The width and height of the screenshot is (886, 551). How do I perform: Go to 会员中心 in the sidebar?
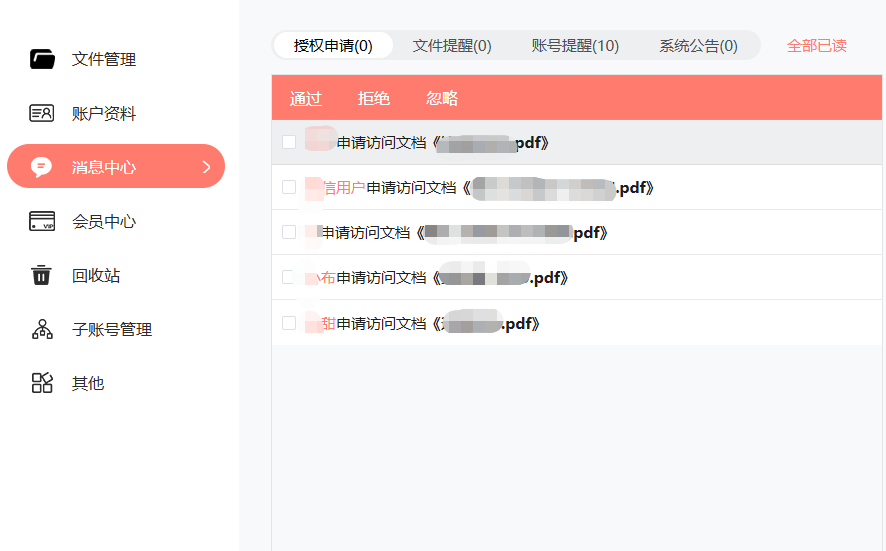pyautogui.click(x=103, y=222)
